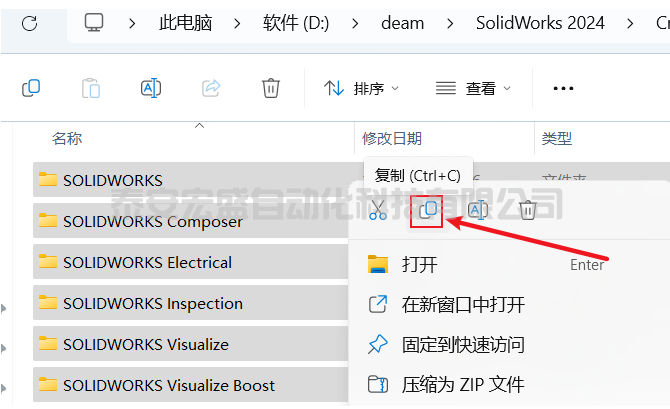Click the toolbar delete trash icon
This screenshot has height=409, width=670.
[x=270, y=88]
